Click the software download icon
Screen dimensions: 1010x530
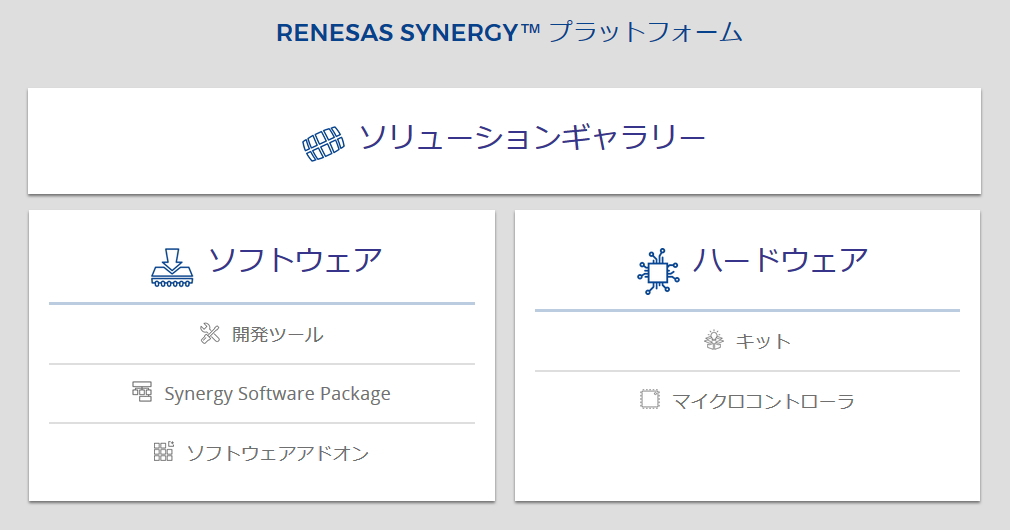coord(172,267)
